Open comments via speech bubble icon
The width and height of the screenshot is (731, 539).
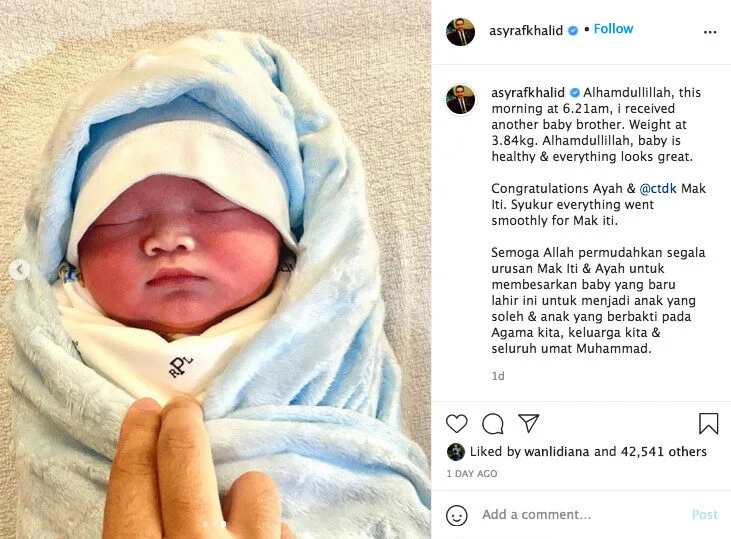[493, 423]
